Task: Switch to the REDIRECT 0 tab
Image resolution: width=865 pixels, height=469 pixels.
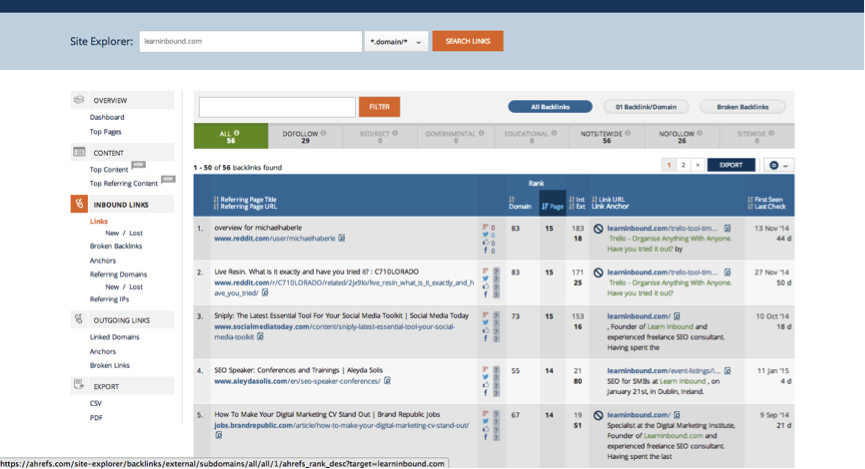Action: [x=380, y=136]
